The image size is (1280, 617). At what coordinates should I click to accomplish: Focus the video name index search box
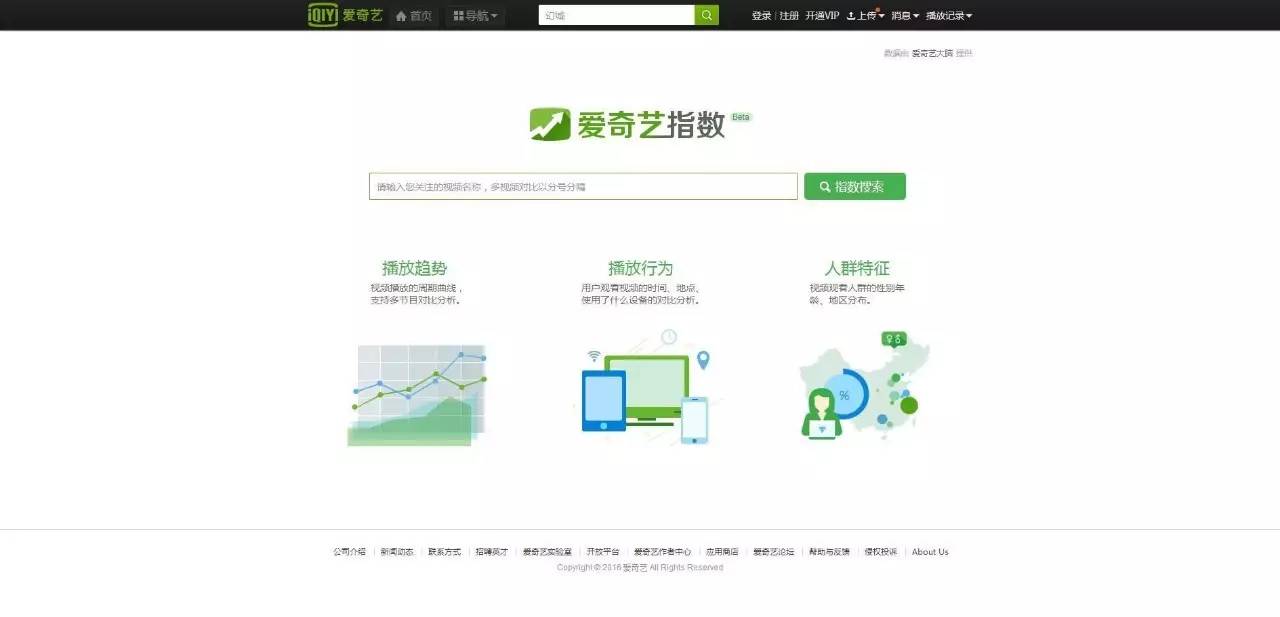(583, 187)
